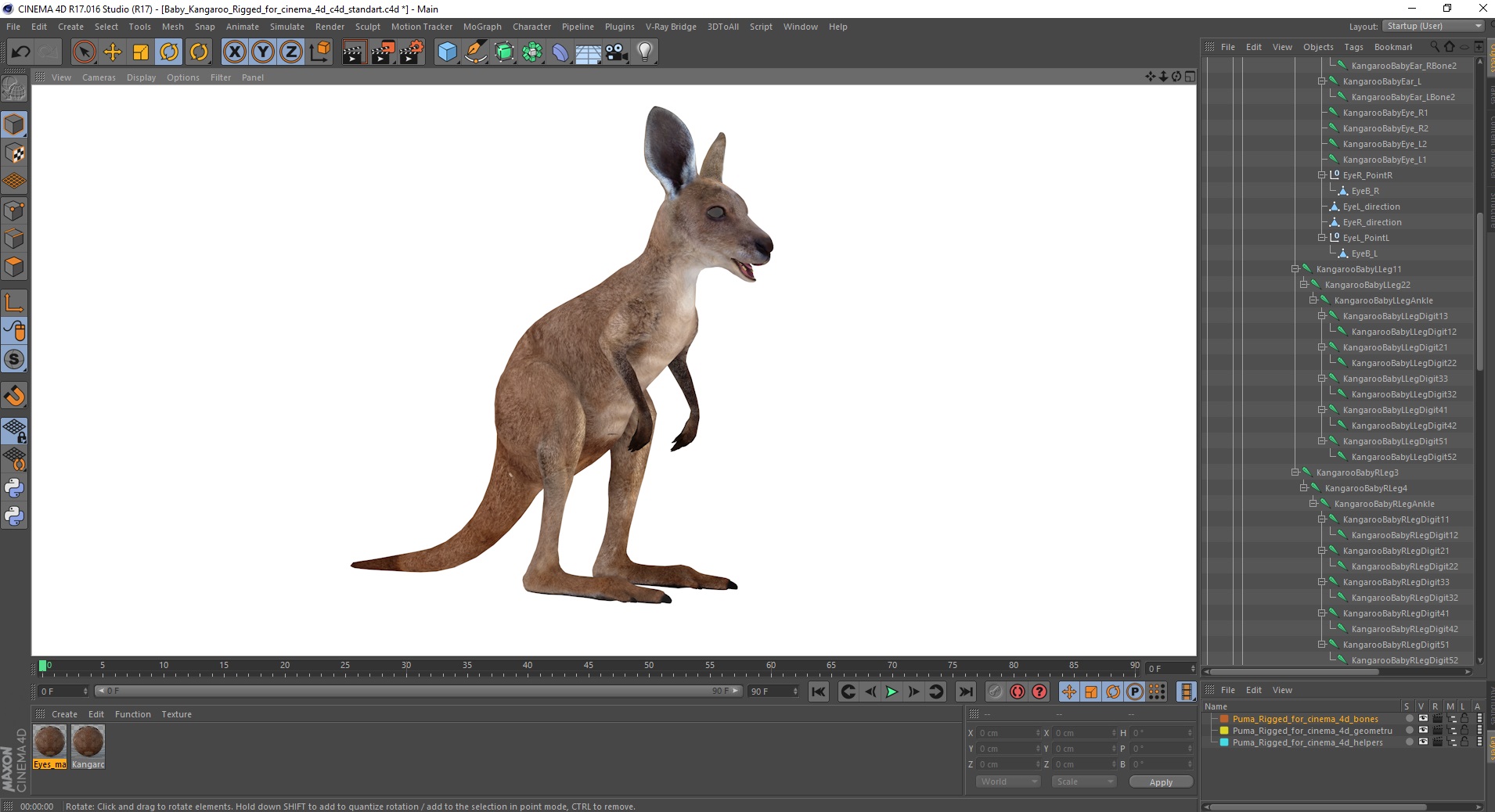Select the Live Selection tool
This screenshot has width=1495, height=812.
(84, 52)
